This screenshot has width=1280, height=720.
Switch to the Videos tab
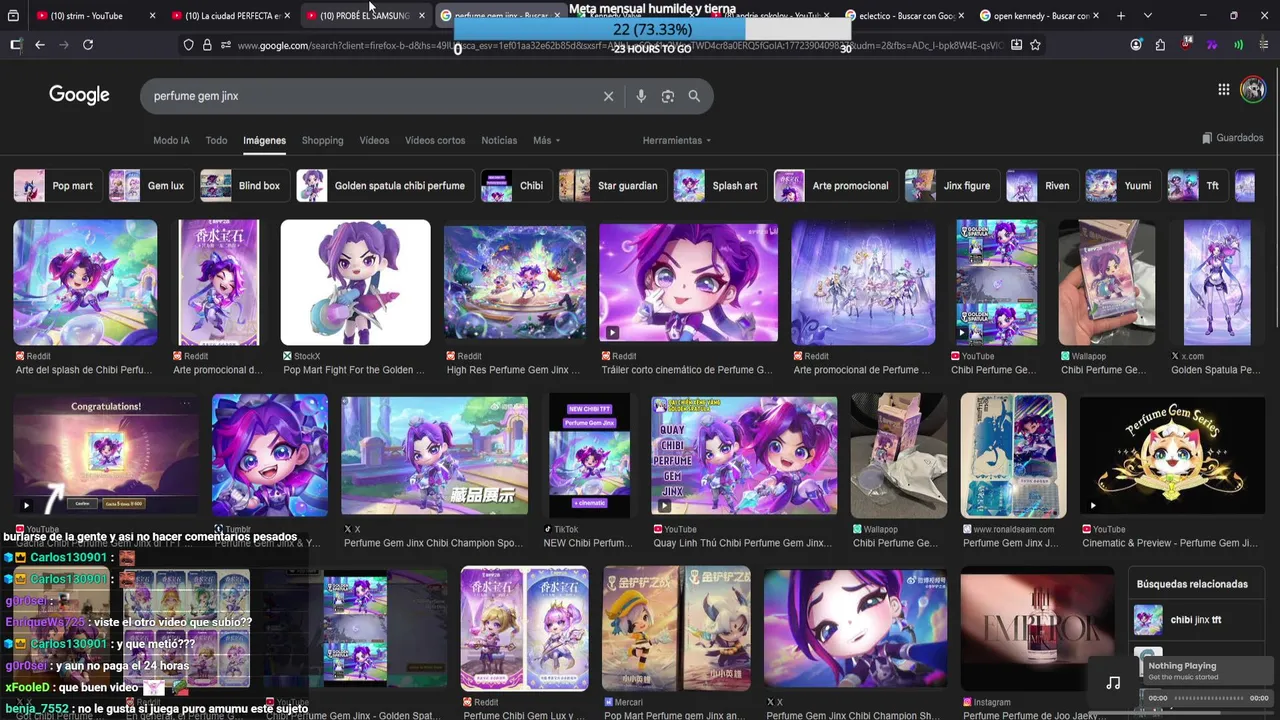pos(374,141)
